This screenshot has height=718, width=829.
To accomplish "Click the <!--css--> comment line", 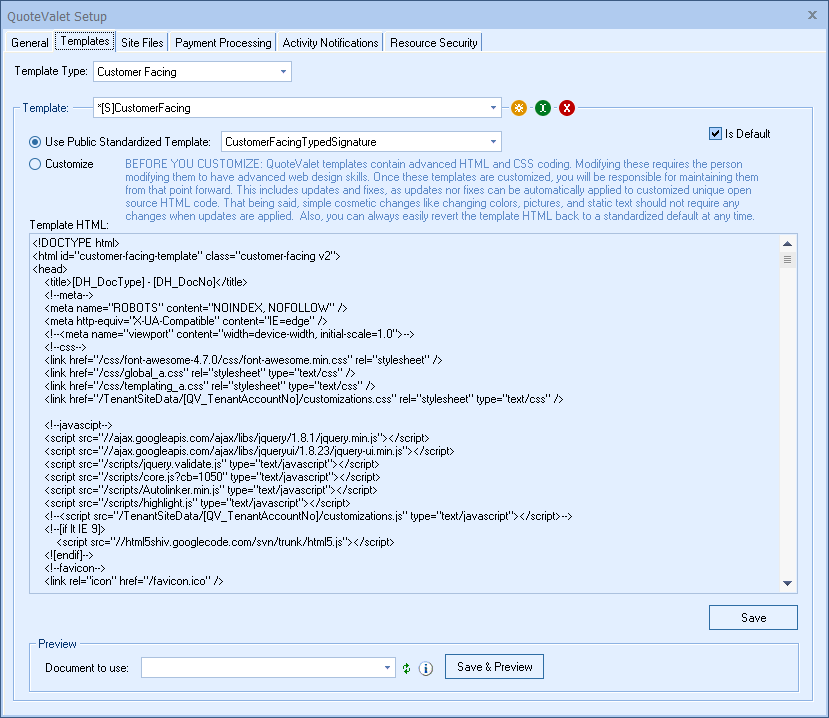I will click(x=66, y=347).
